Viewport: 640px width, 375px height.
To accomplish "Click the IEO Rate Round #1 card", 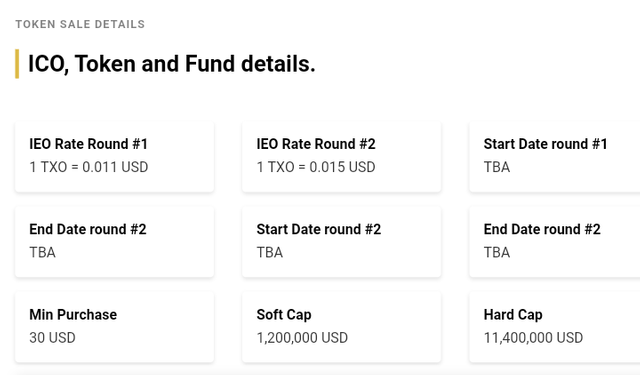I will [x=114, y=156].
